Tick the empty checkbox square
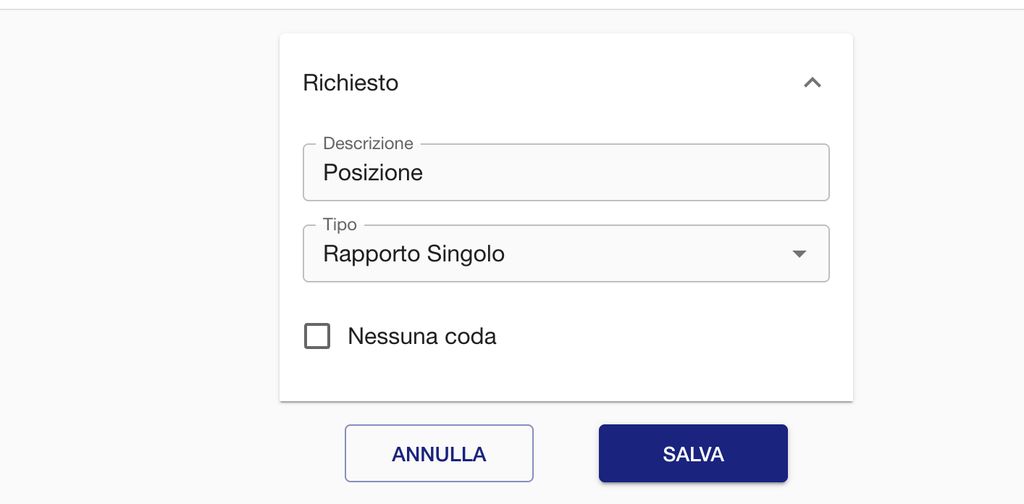 (x=317, y=336)
